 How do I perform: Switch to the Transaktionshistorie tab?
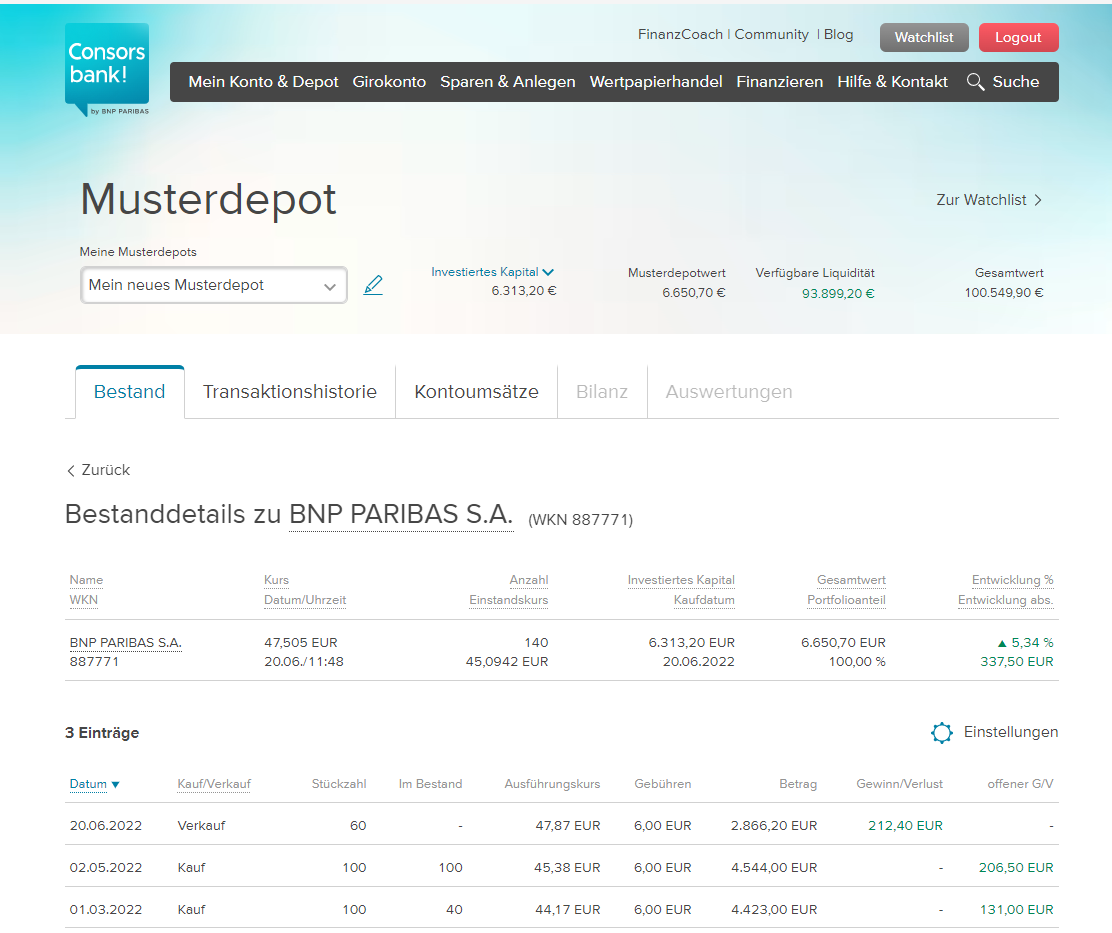tap(290, 392)
